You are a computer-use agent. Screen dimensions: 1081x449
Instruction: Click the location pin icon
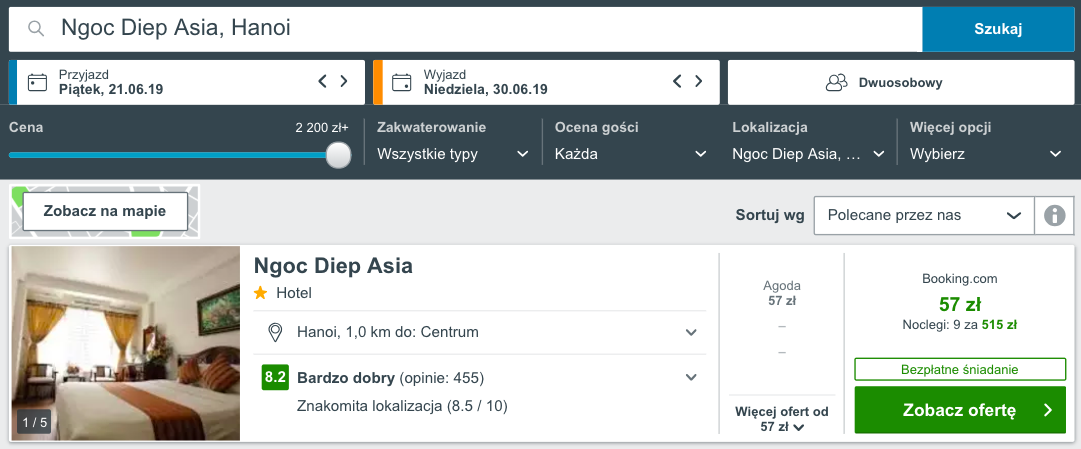pos(276,332)
